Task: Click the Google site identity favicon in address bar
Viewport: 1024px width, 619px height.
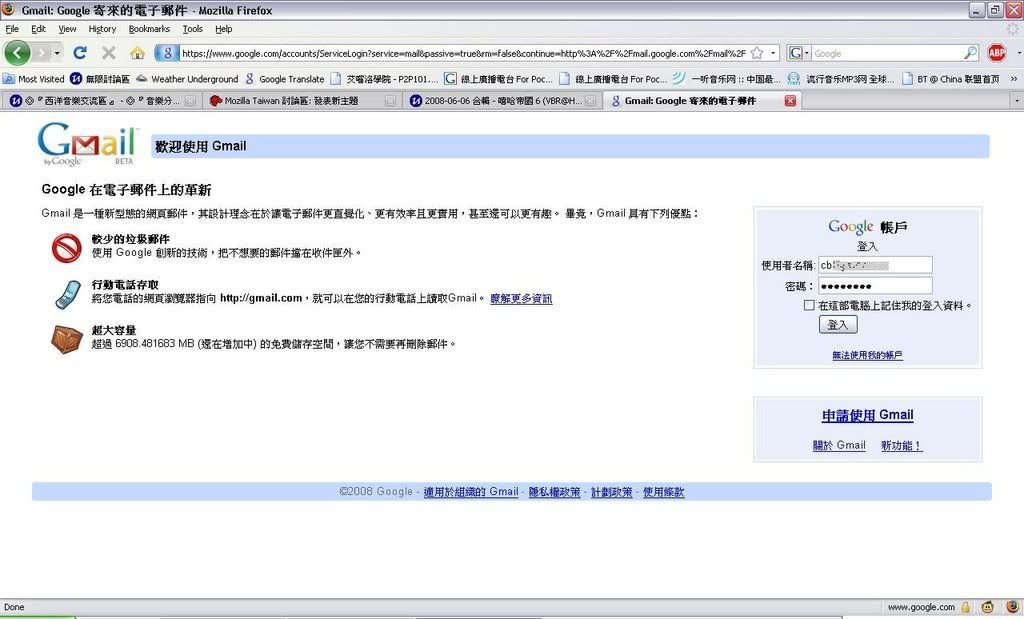Action: tap(167, 53)
